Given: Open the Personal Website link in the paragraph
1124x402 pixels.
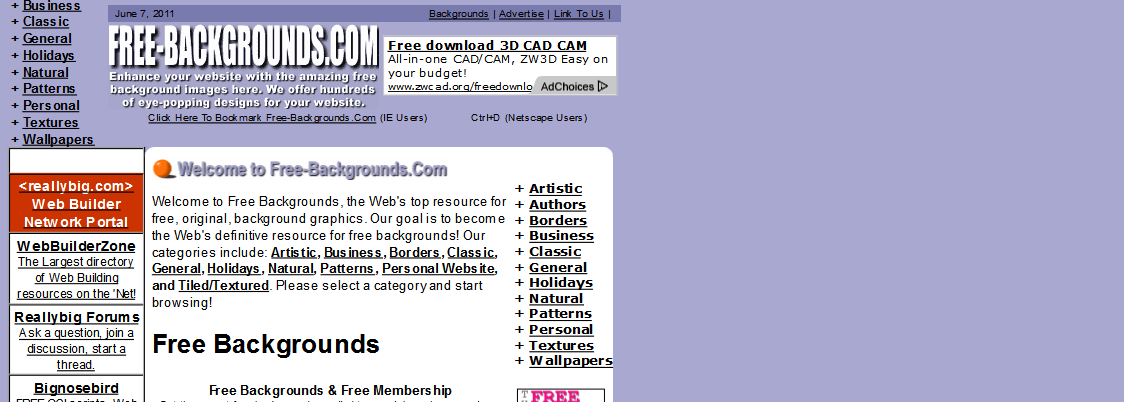Looking at the screenshot, I should tap(438, 269).
